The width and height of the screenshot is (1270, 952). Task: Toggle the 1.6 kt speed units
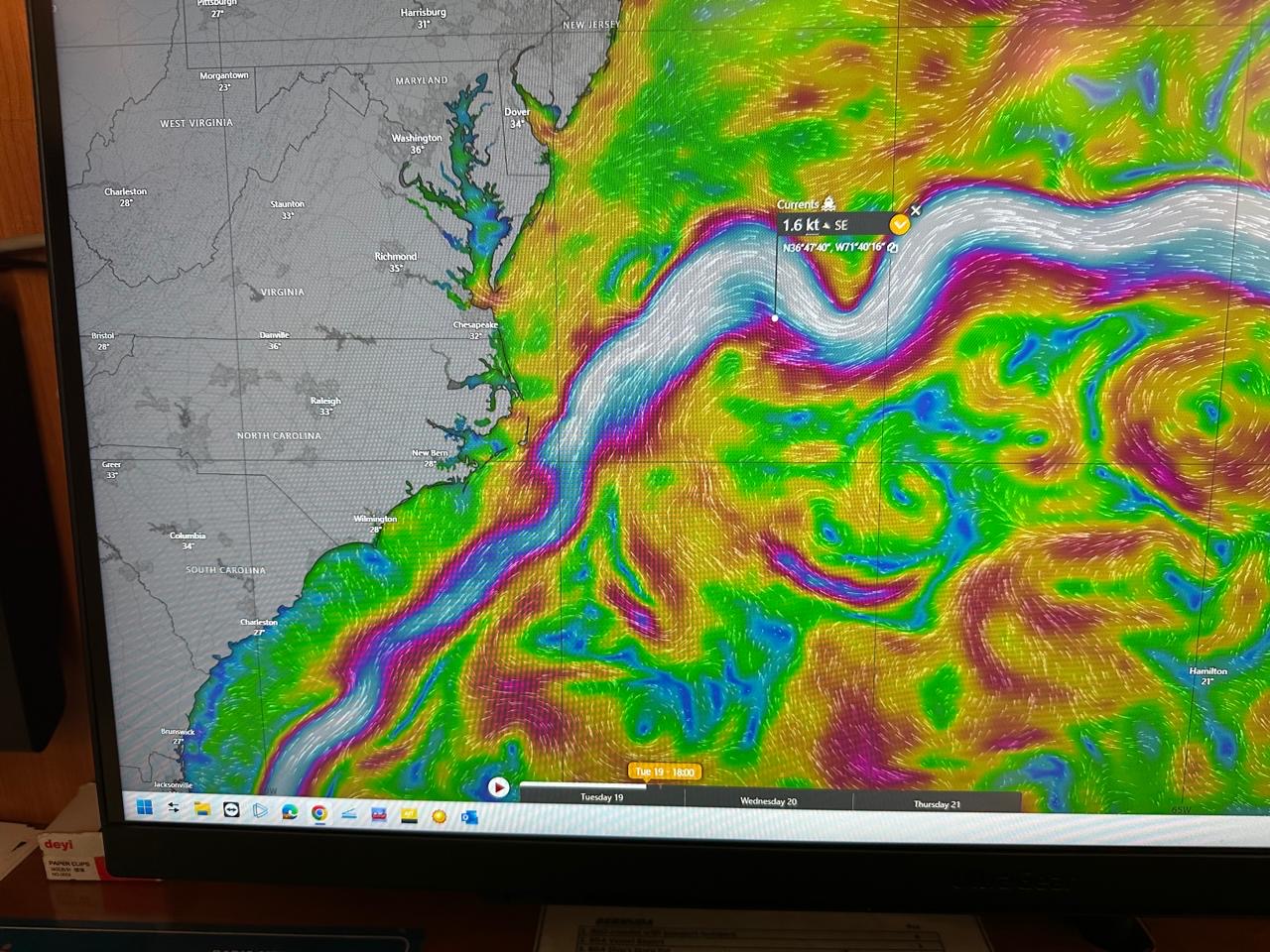[800, 225]
